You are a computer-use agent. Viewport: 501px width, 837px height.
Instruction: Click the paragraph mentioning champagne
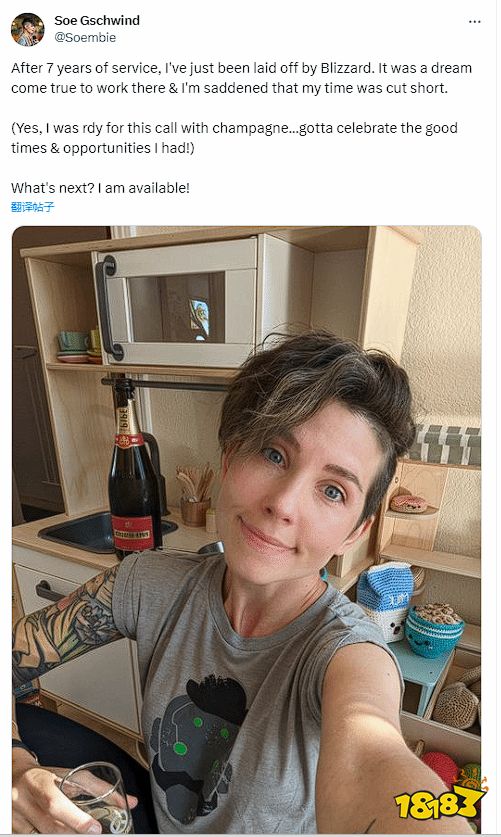click(x=234, y=138)
